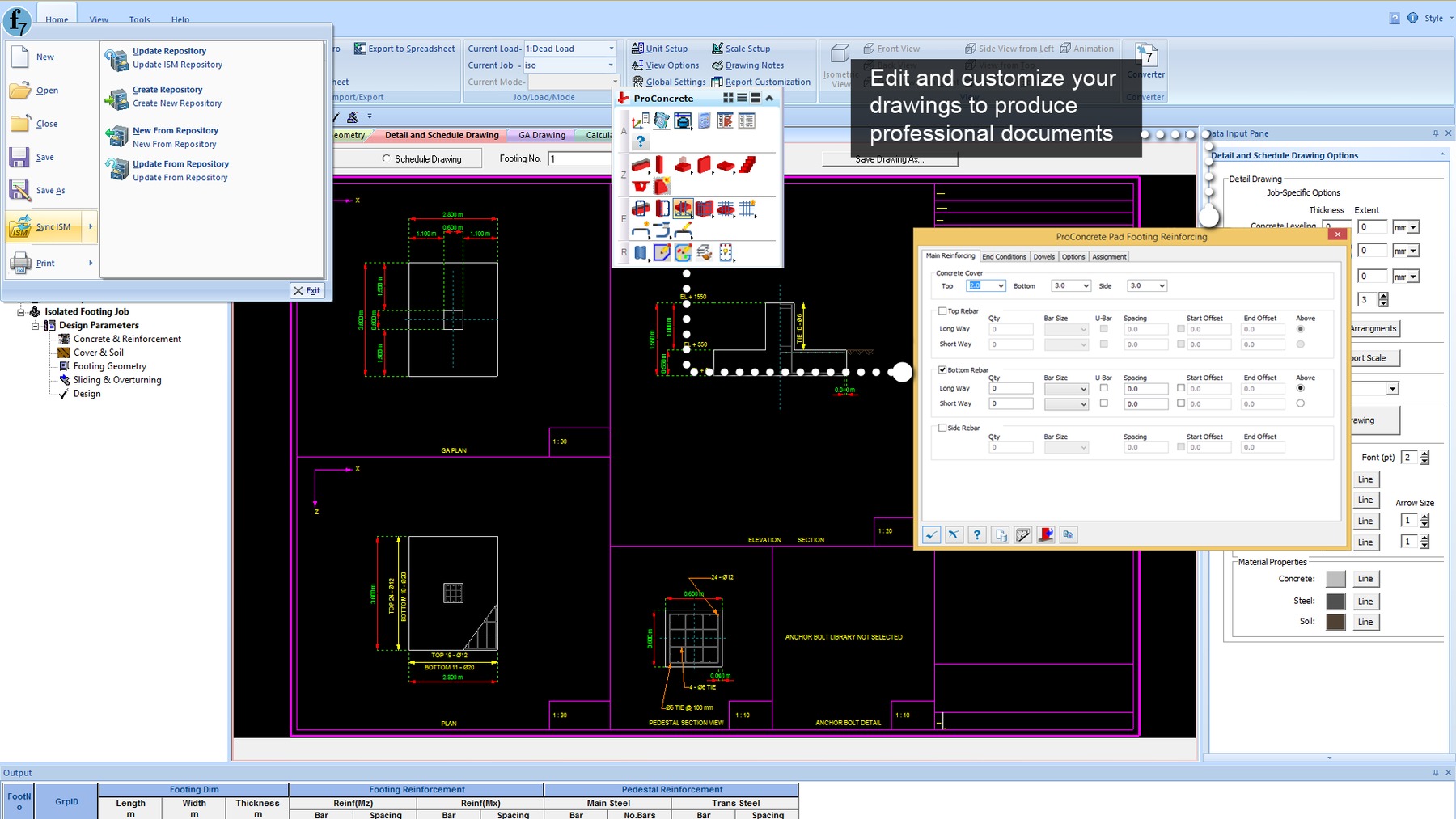
Task: Open the Side concrete cover dropdown
Action: (1162, 285)
